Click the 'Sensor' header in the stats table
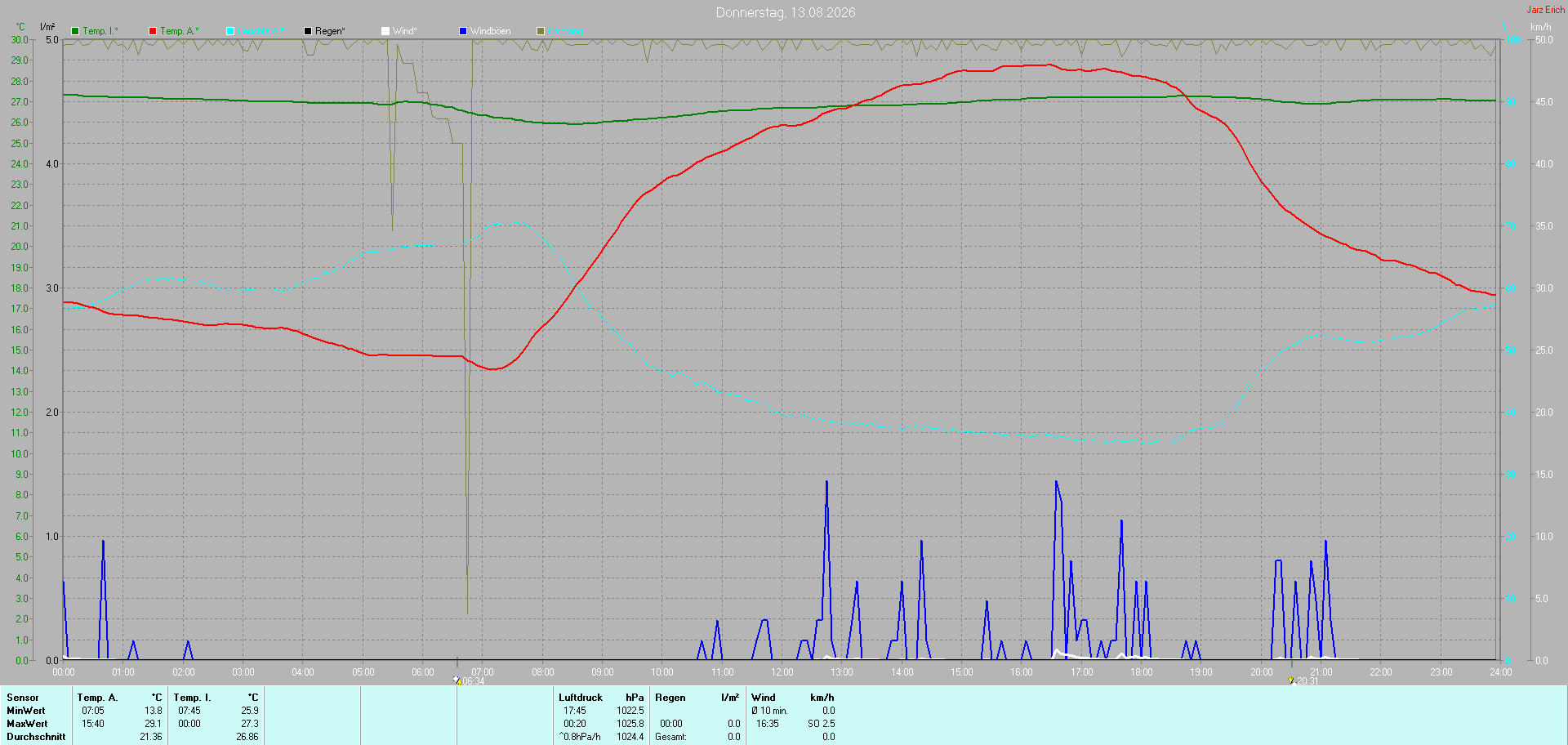The width and height of the screenshot is (1568, 745). pos(23,698)
